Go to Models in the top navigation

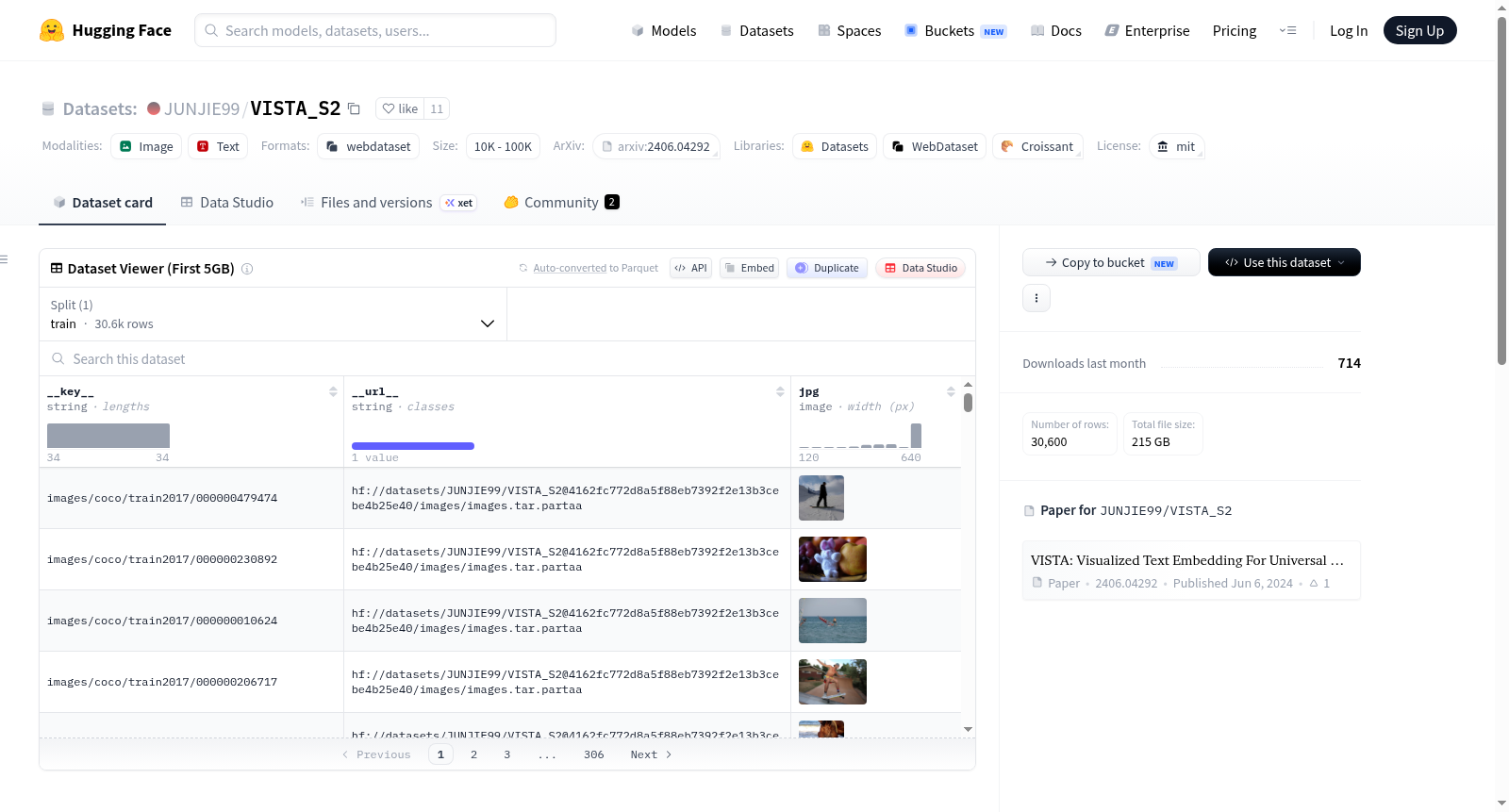pyautogui.click(x=664, y=31)
